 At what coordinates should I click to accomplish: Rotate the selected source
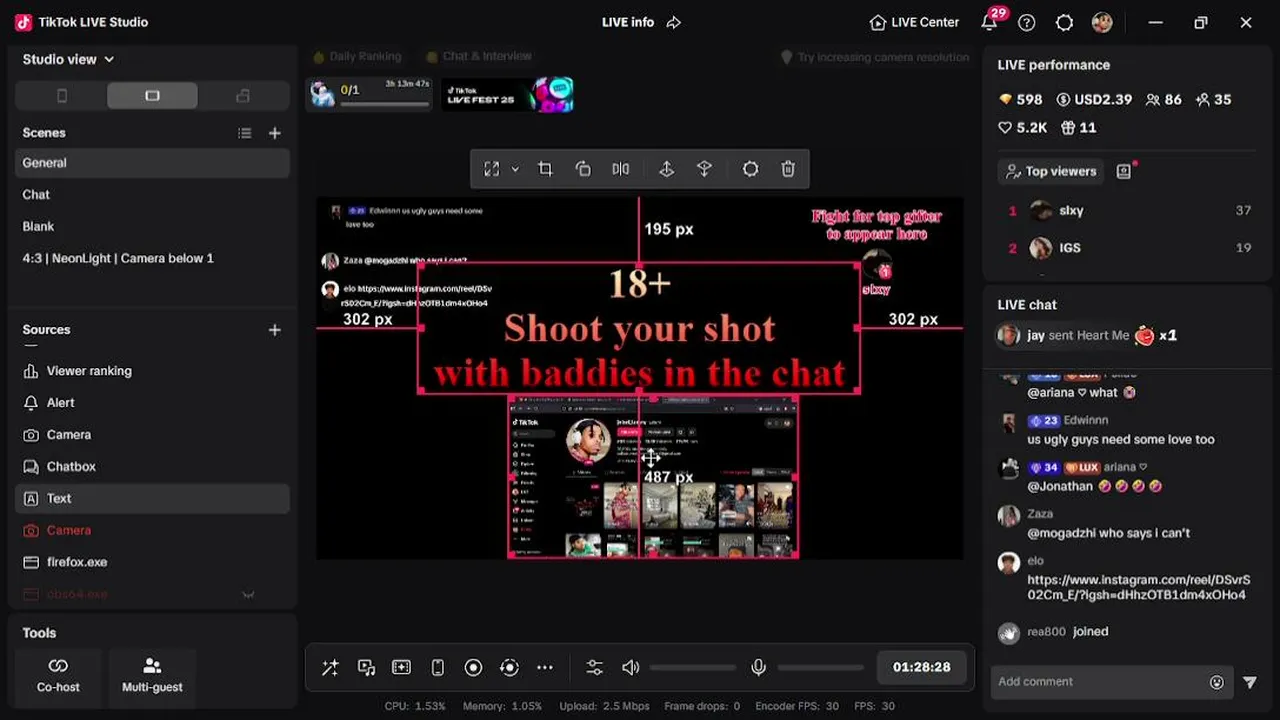[583, 169]
